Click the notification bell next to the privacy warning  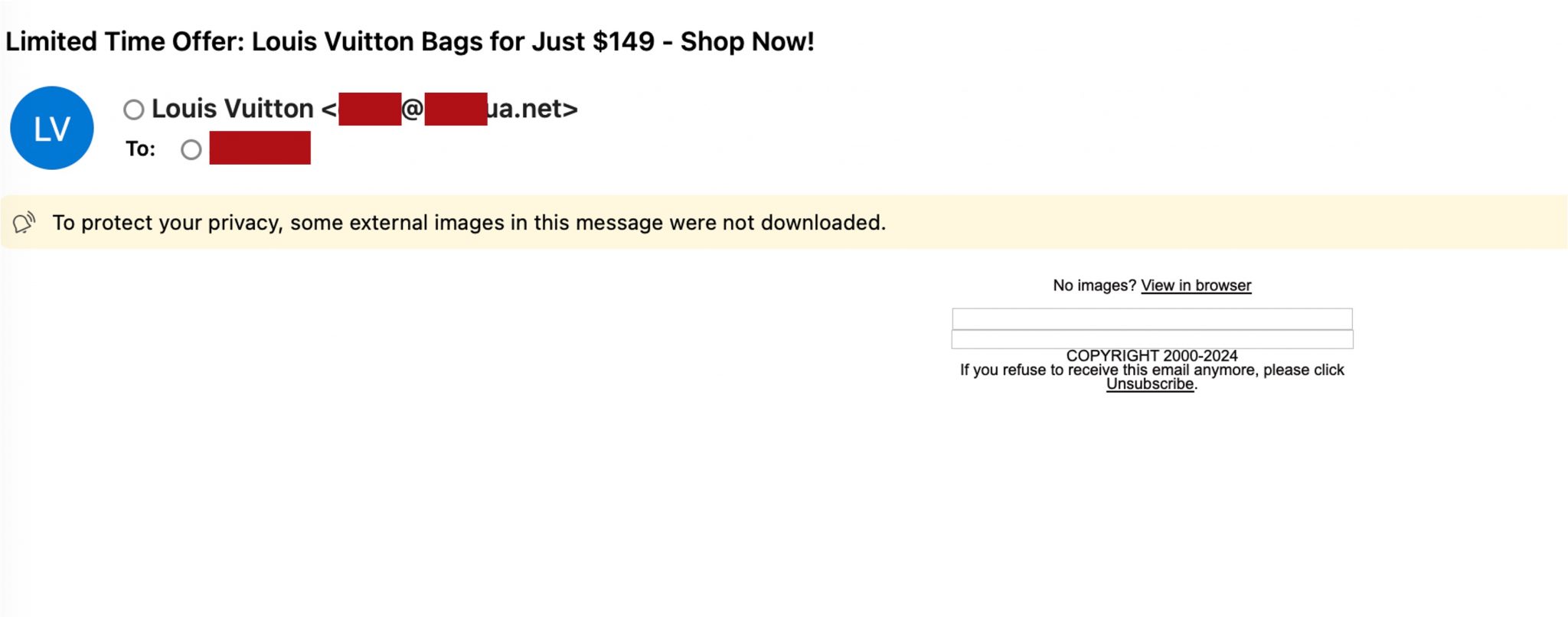[x=23, y=223]
